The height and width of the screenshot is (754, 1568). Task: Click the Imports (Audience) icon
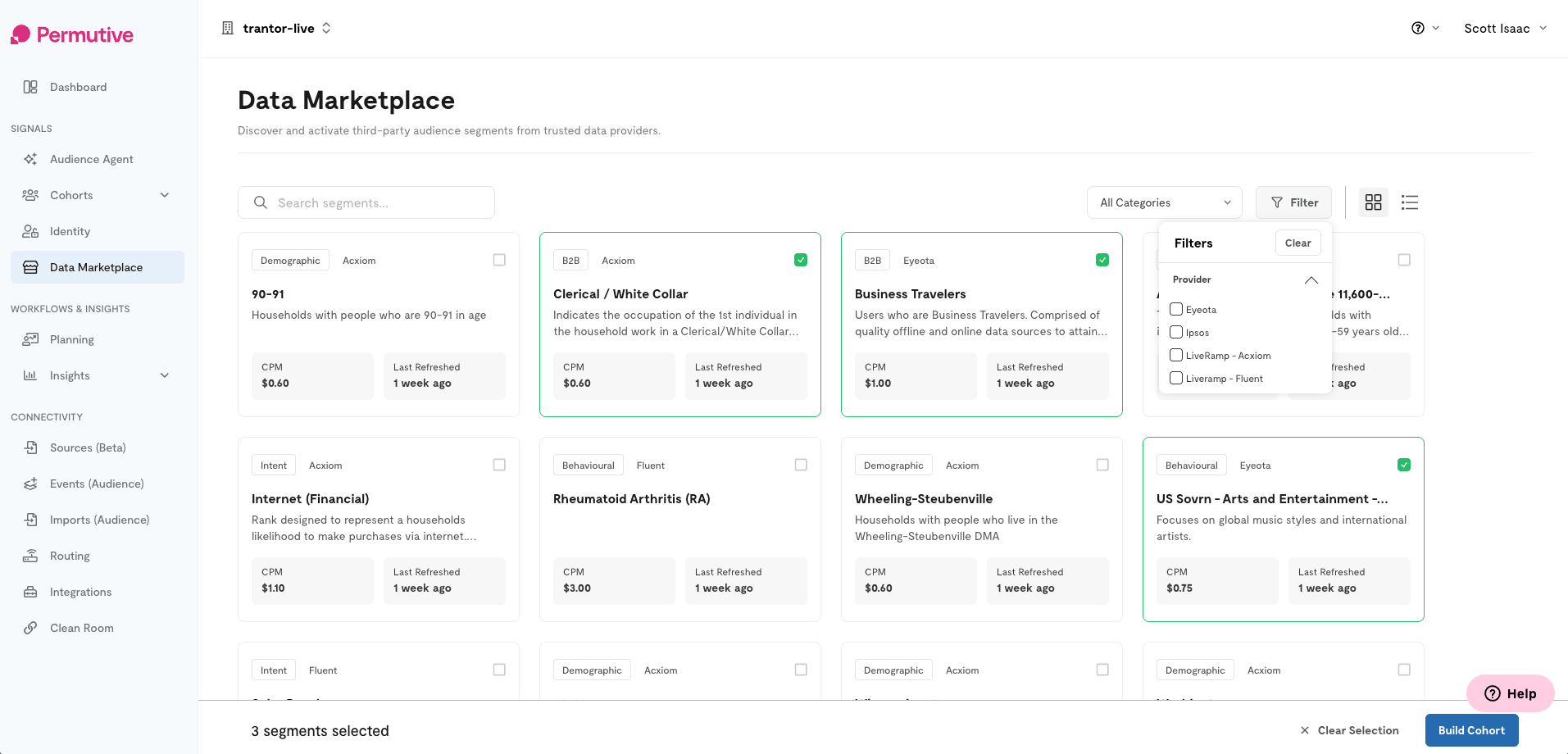(30, 520)
